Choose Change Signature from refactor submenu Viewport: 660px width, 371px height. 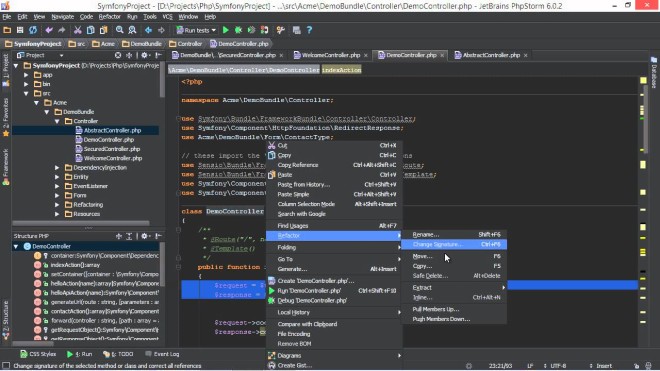454,244
